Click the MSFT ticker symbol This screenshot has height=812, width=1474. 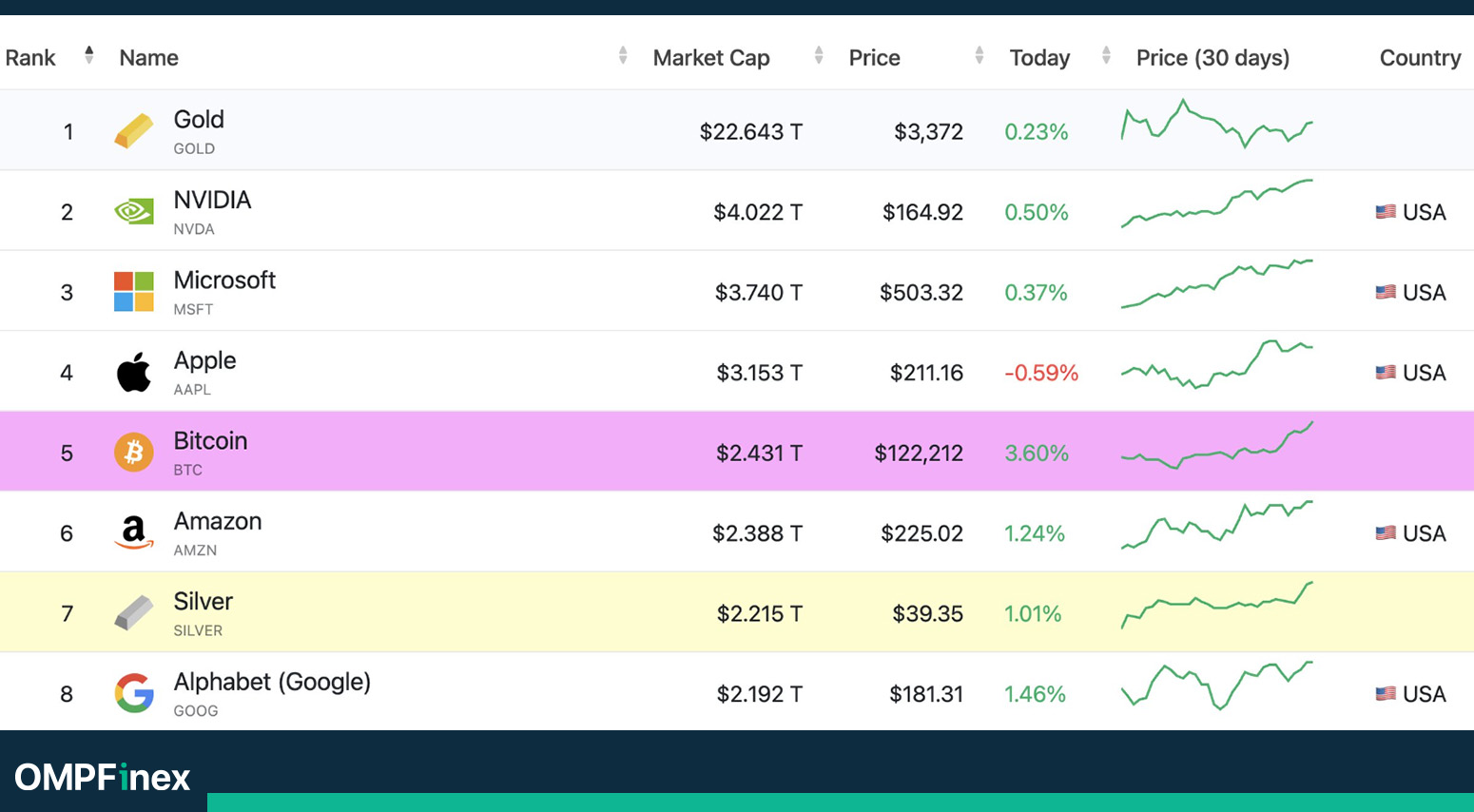tap(193, 309)
